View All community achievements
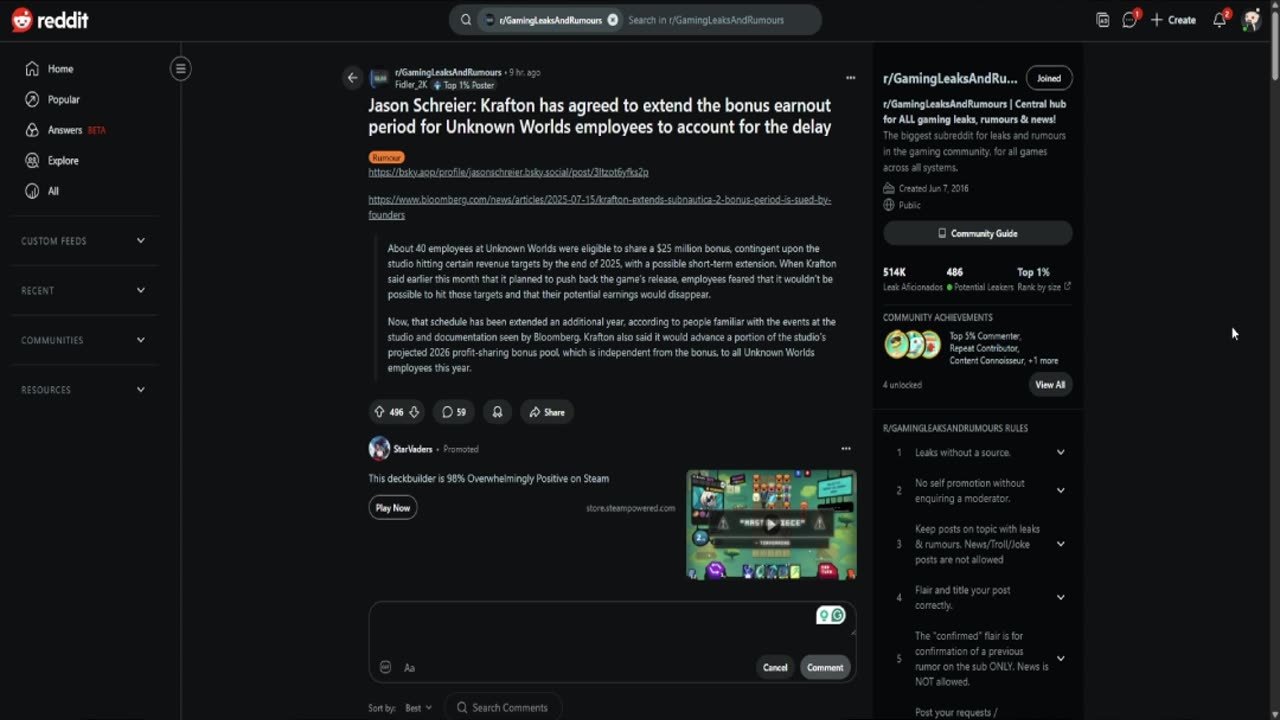This screenshot has height=720, width=1280. pyautogui.click(x=1050, y=384)
